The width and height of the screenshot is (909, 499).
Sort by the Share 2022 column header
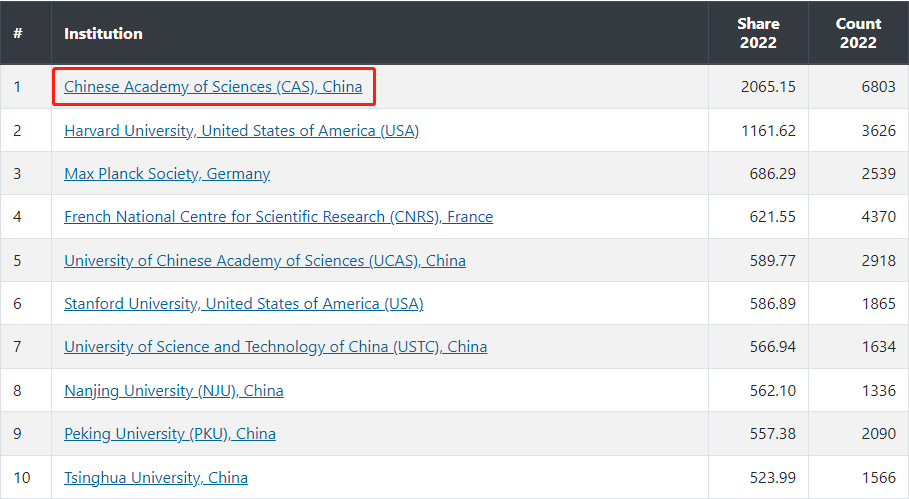pyautogui.click(x=758, y=33)
